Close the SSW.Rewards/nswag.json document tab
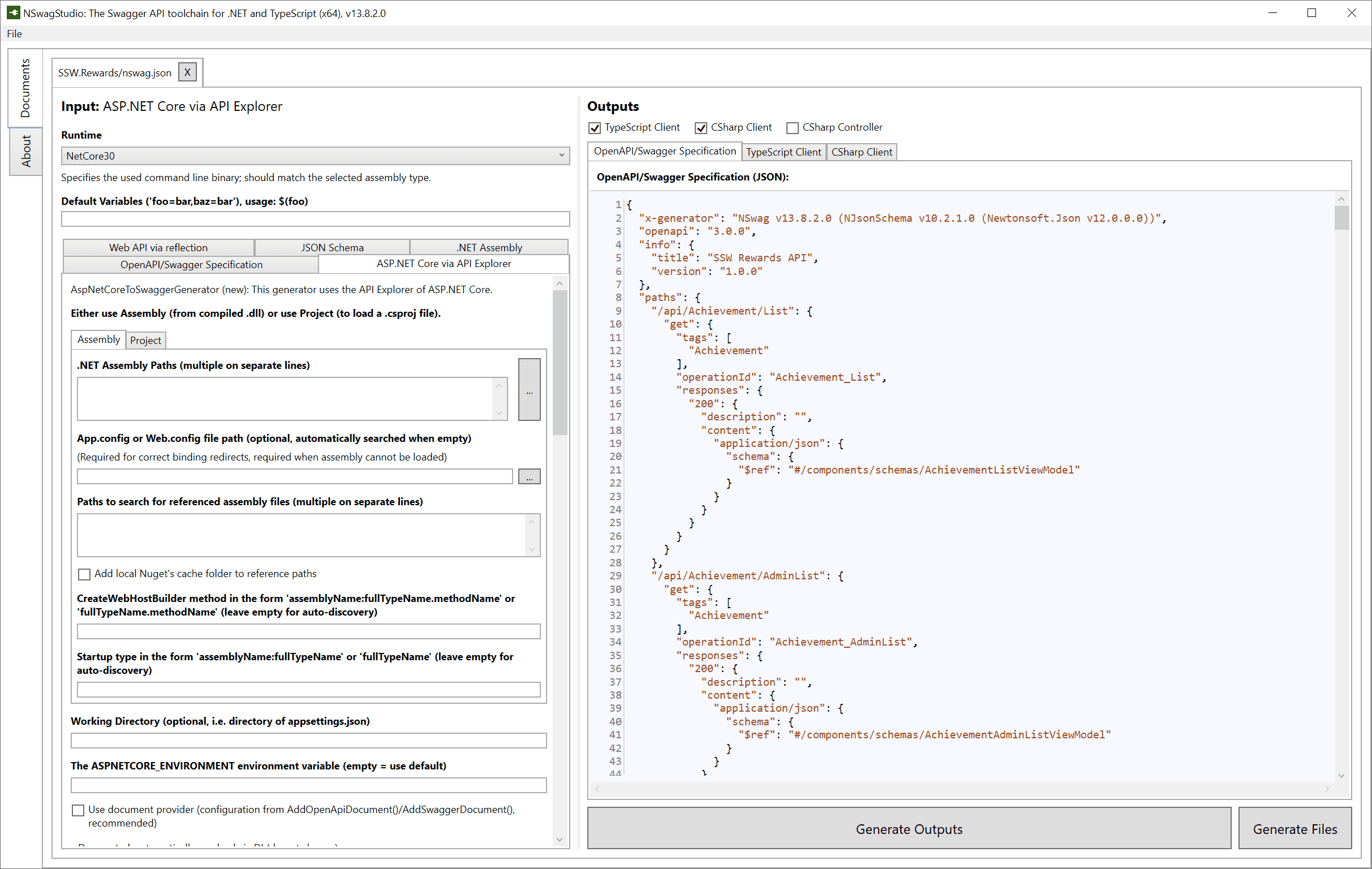The width and height of the screenshot is (1372, 869). tap(187, 72)
